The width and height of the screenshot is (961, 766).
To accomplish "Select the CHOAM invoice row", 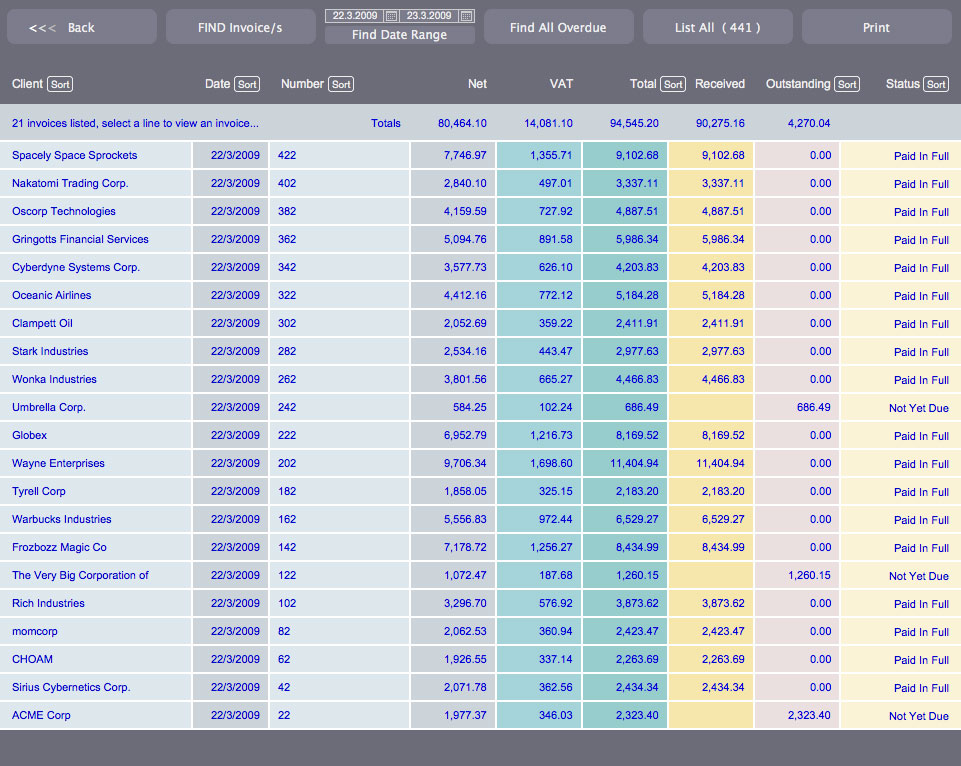I will pos(480,660).
